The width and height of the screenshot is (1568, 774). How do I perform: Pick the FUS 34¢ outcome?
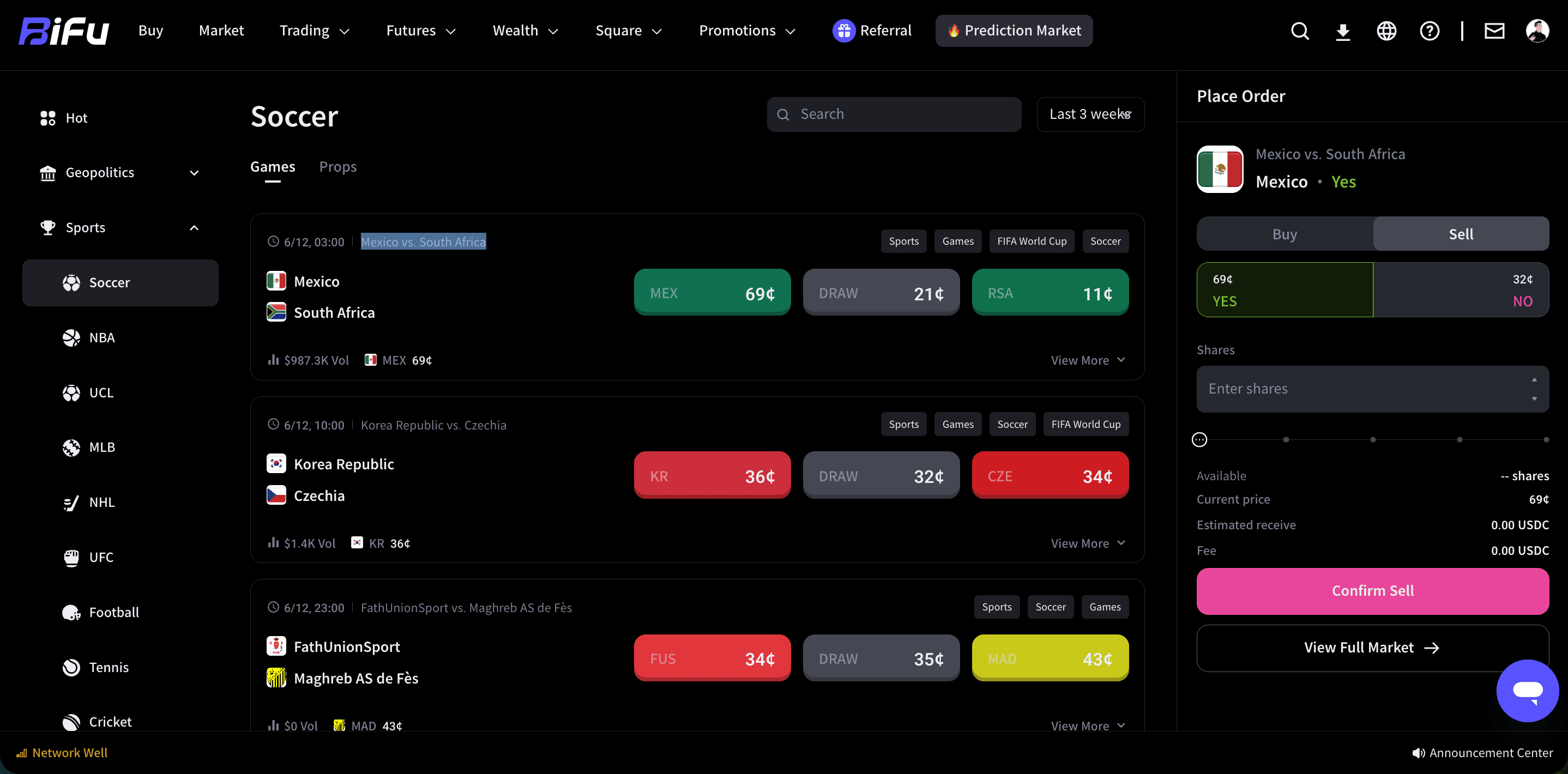712,658
